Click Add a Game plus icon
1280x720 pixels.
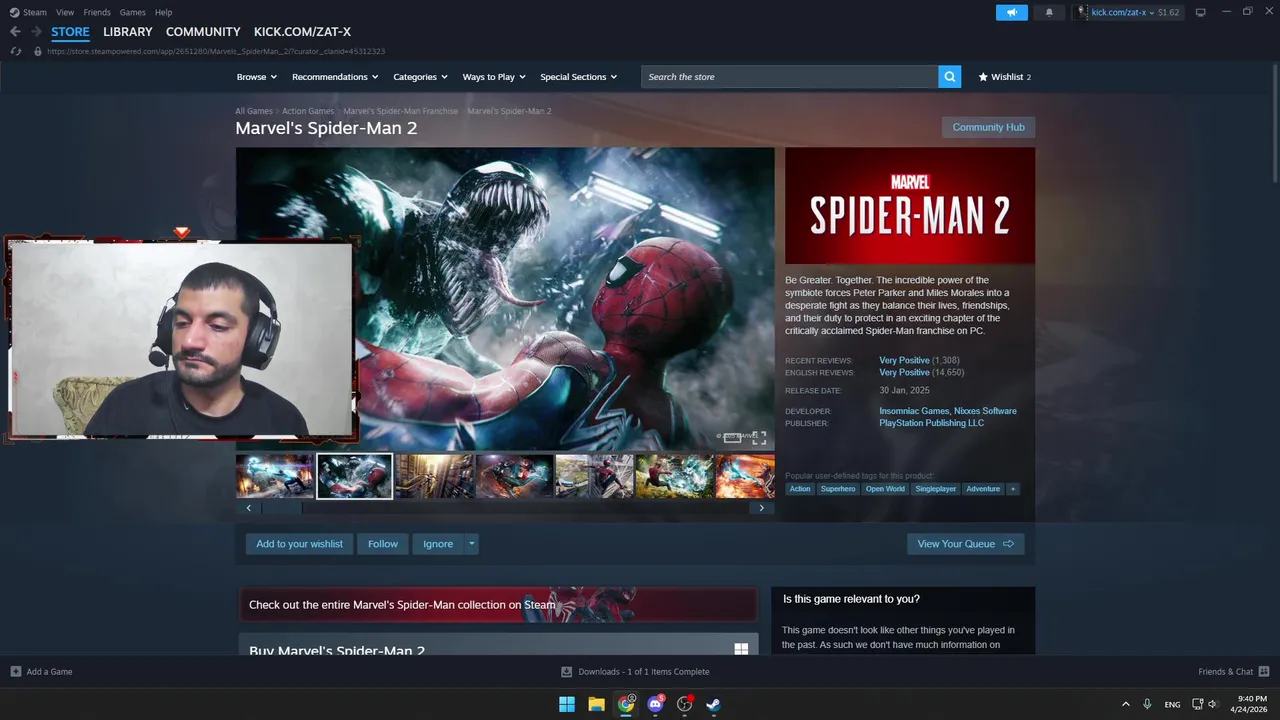(15, 672)
